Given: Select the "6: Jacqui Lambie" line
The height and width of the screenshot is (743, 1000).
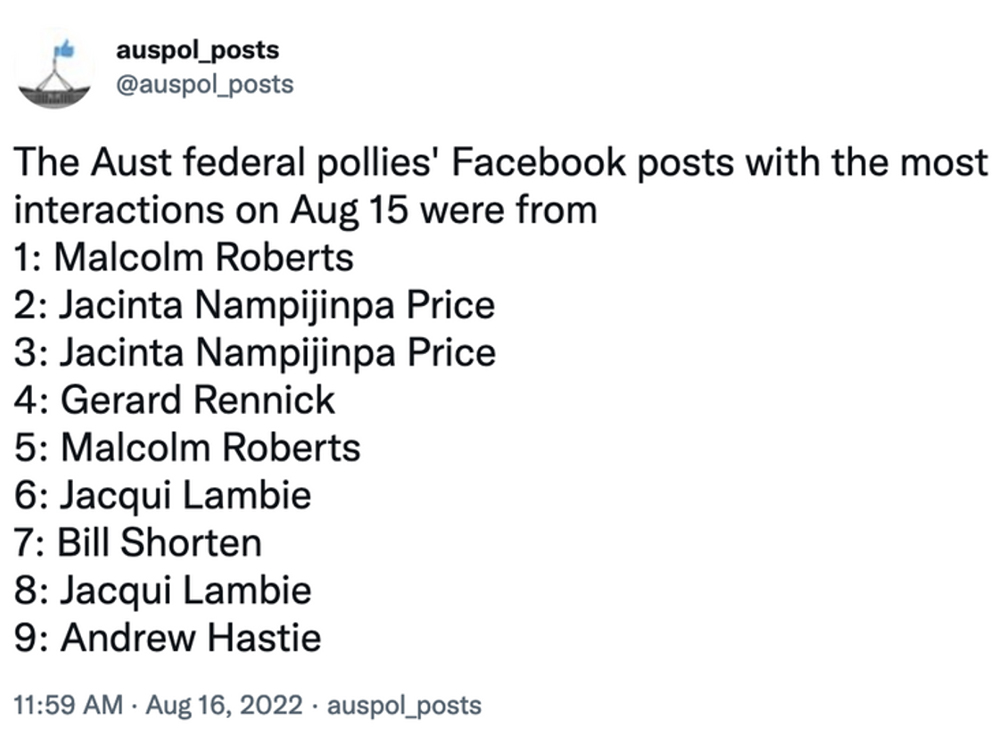Looking at the screenshot, I should [163, 495].
